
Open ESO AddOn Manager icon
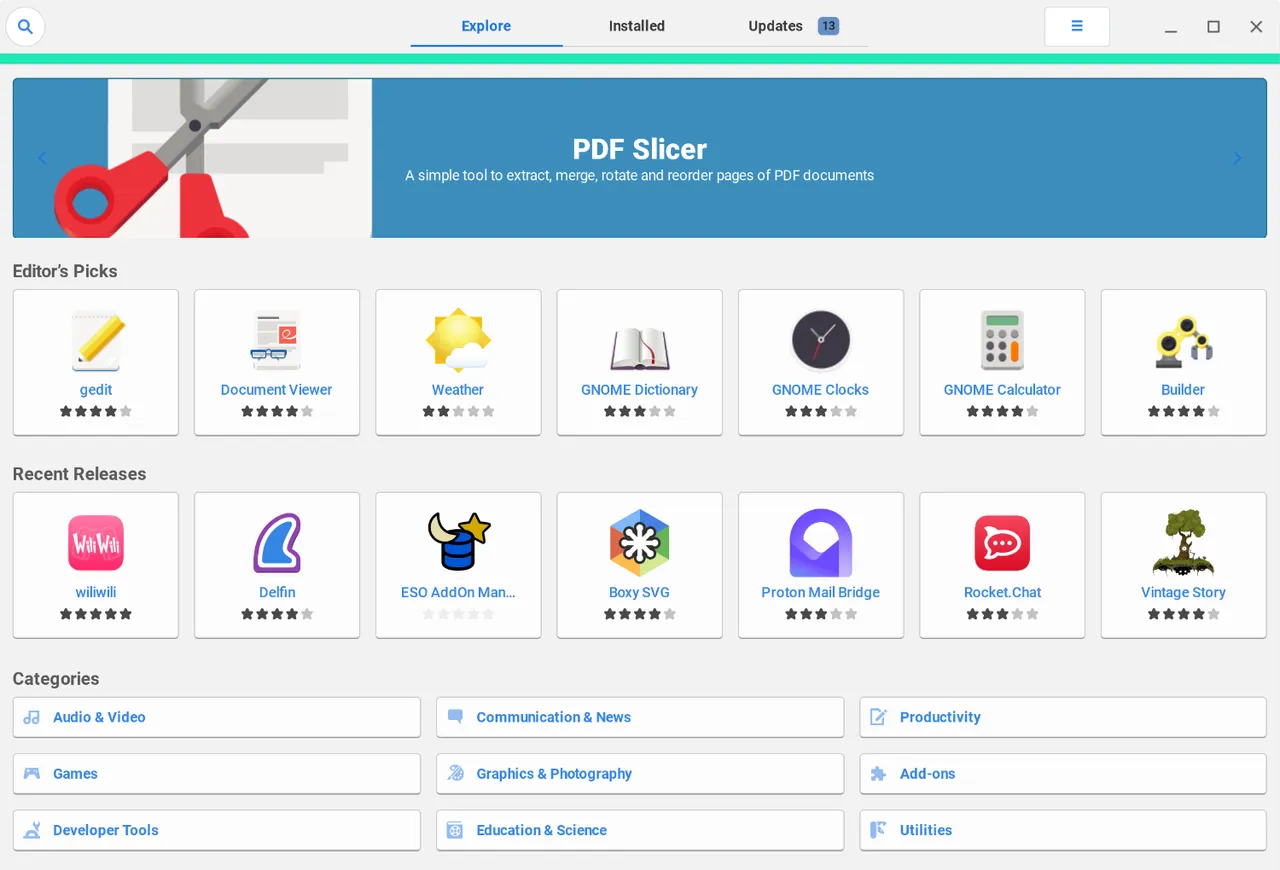458,541
